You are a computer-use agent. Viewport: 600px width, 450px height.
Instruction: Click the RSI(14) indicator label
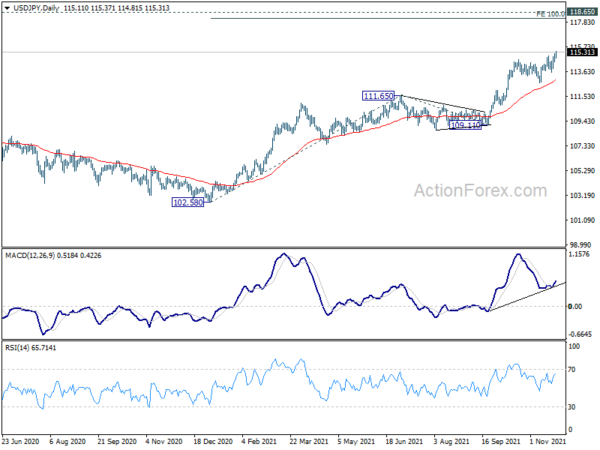click(15, 348)
